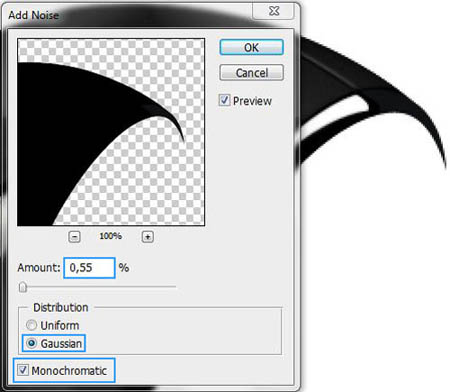
Task: Click the Amount input field
Action: (x=89, y=268)
